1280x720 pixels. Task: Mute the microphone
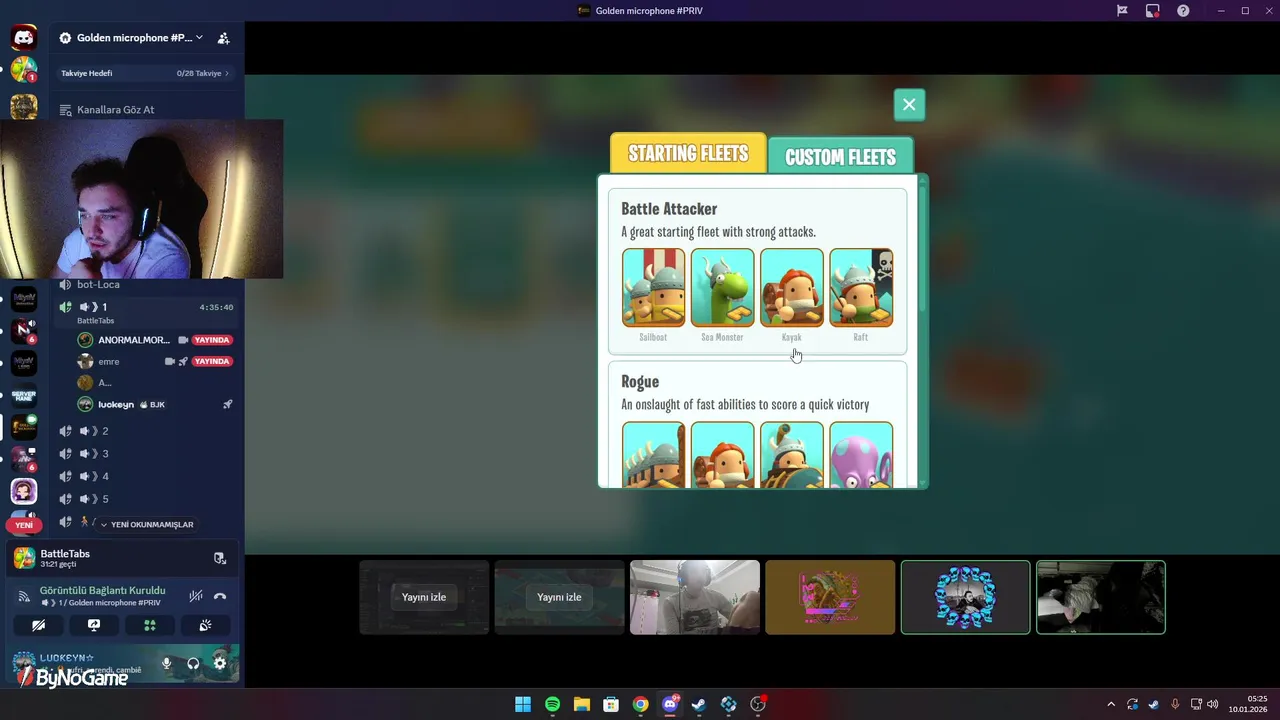point(167,663)
